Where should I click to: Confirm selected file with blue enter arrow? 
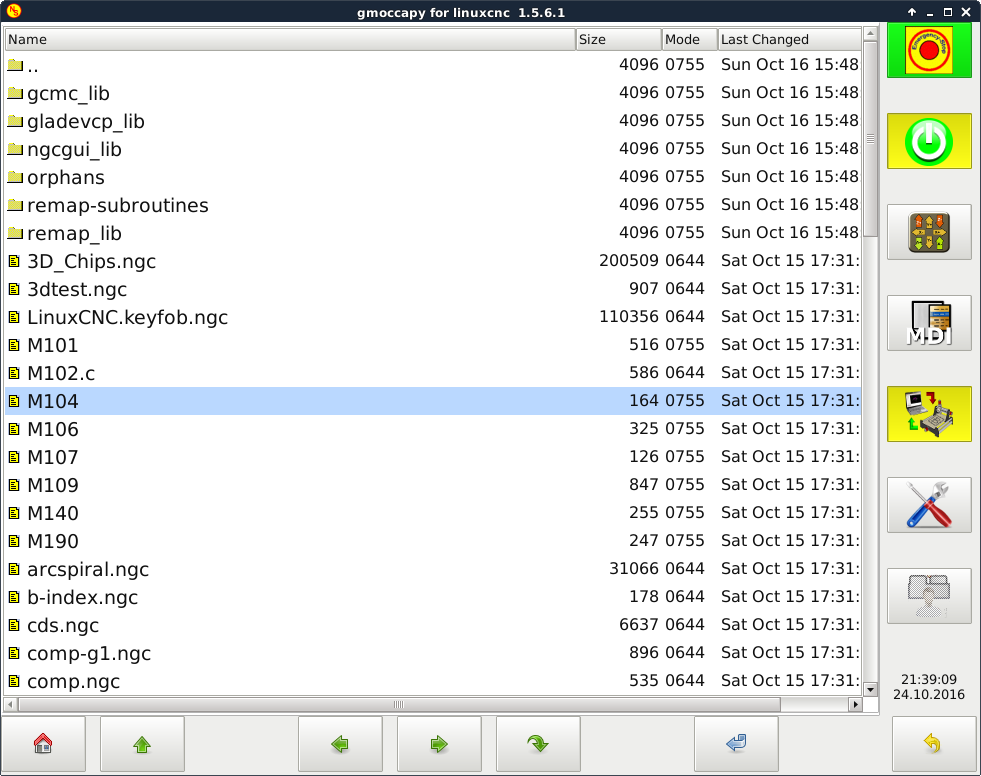point(736,744)
